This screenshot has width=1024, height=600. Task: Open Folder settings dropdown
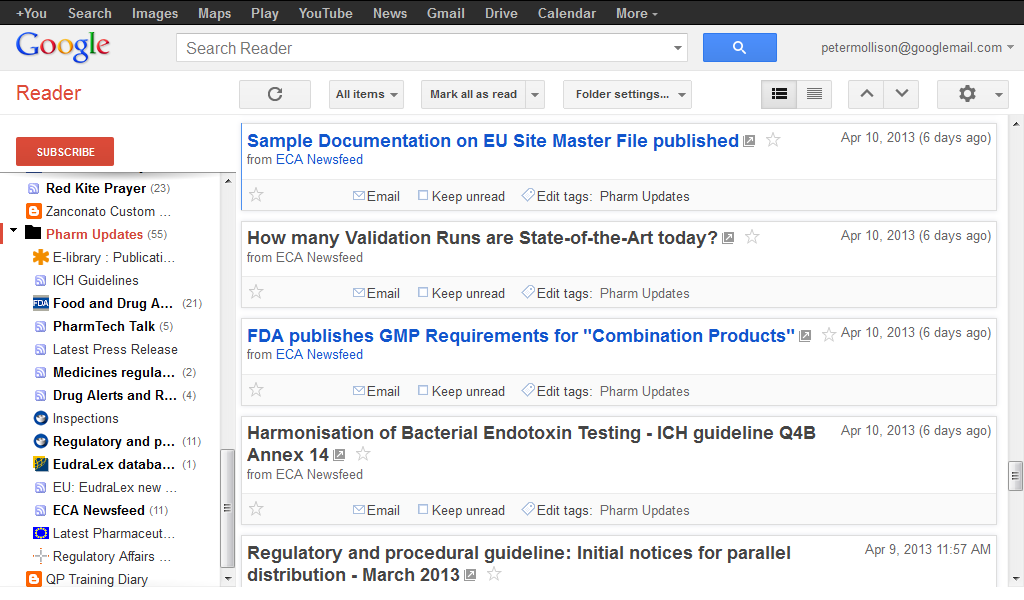click(x=627, y=94)
